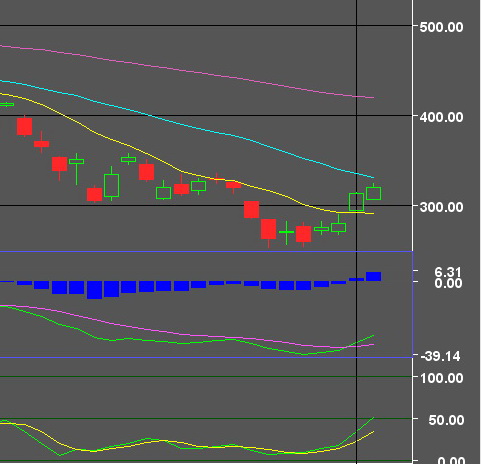Click the 300.00 price axis label
Viewport: 482px width, 464px height.
[441, 207]
